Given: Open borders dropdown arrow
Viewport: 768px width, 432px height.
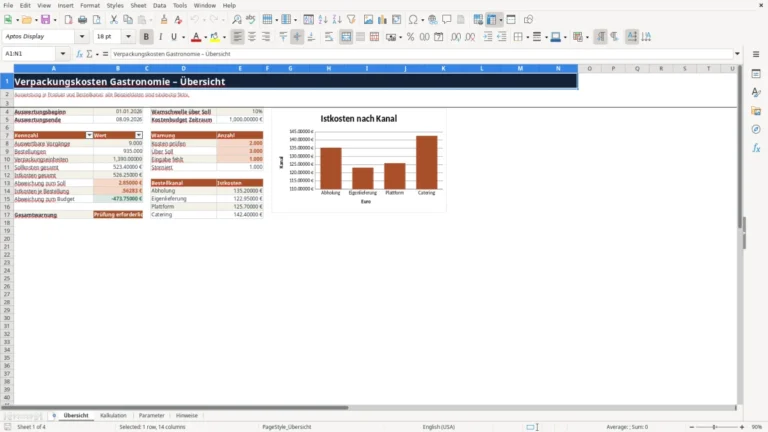Looking at the screenshot, I should 527,37.
